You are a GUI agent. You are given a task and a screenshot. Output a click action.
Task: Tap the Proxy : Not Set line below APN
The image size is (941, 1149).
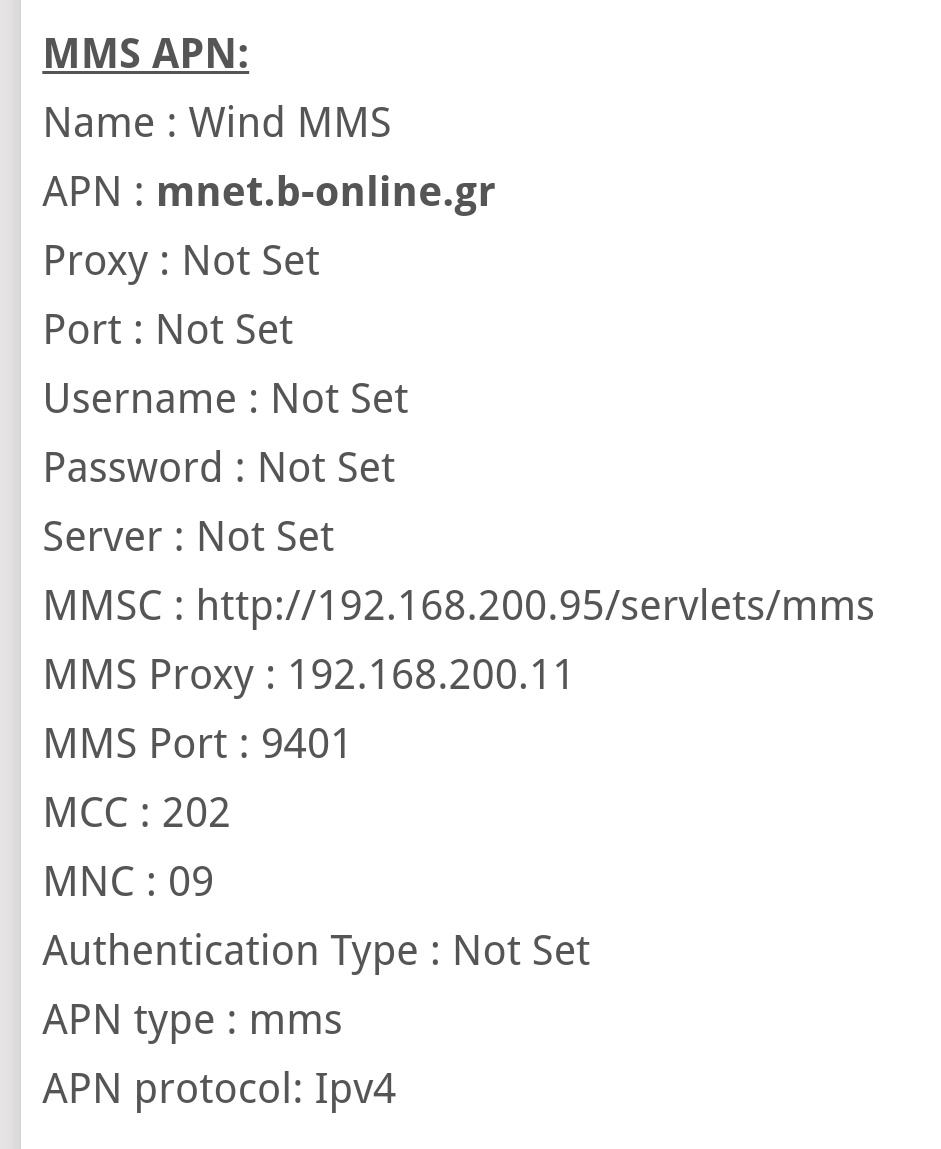pos(181,261)
